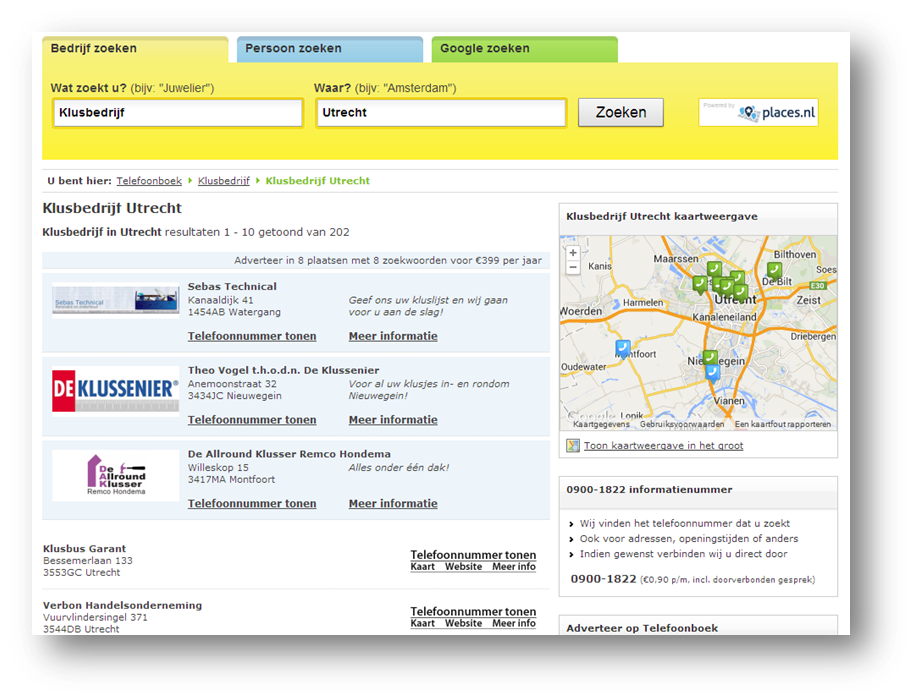Open 'Meer informatie' for Sebas Technical
This screenshot has width=915, height=700.
pyautogui.click(x=393, y=336)
